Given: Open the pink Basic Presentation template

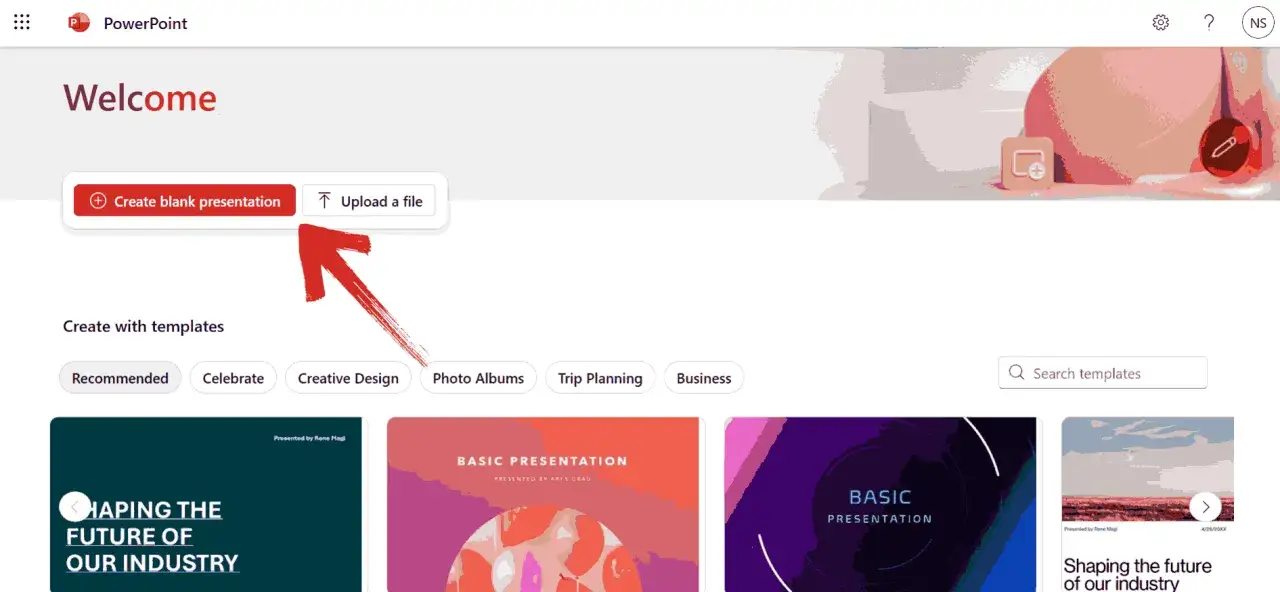Looking at the screenshot, I should pyautogui.click(x=545, y=505).
